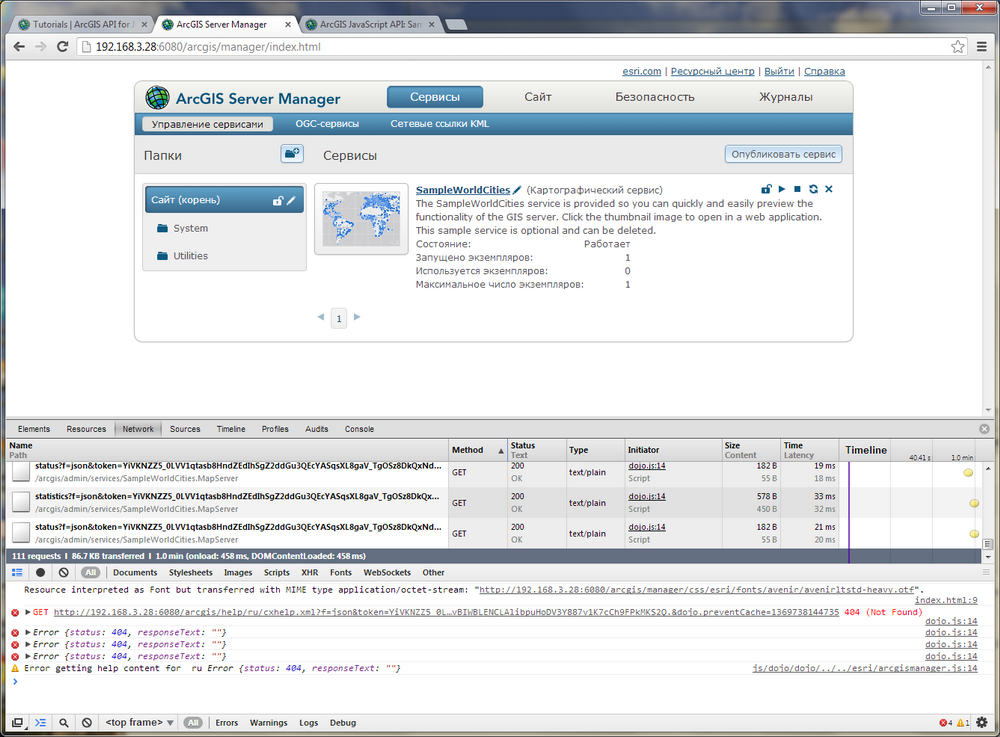This screenshot has height=737, width=1000.
Task: Open the Chrome hamburger menu
Action: click(982, 47)
